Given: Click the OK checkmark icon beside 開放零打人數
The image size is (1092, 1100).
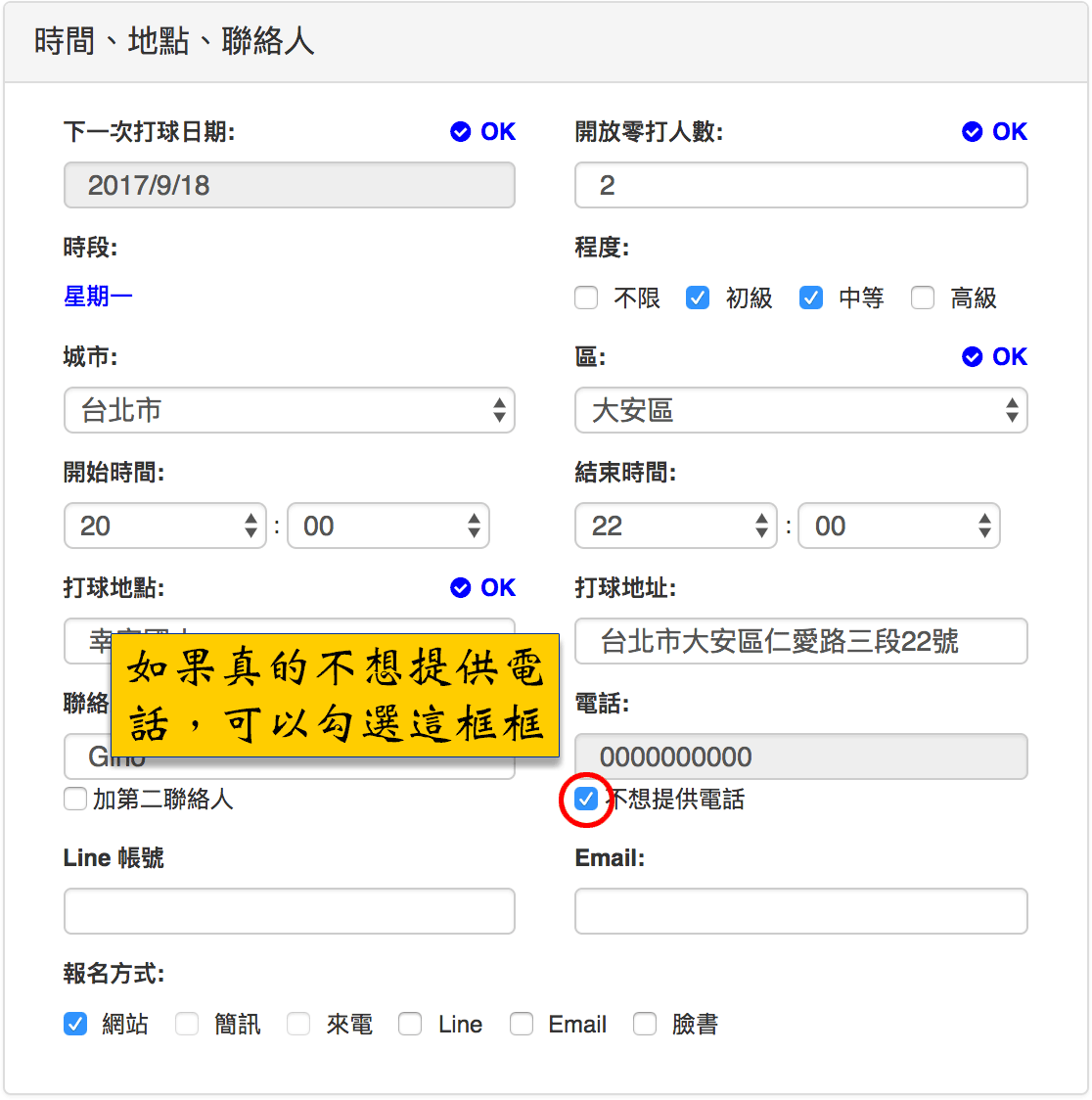Looking at the screenshot, I should (973, 132).
